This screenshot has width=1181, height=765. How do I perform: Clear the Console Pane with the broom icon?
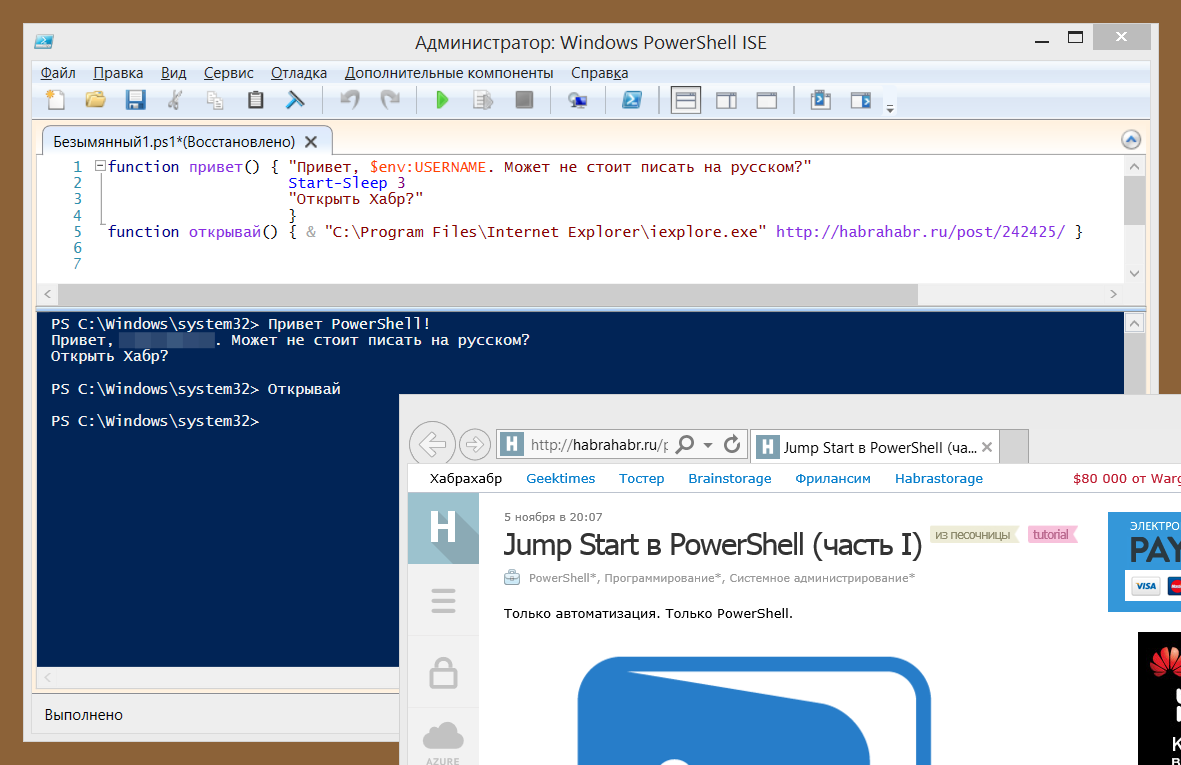coord(295,100)
